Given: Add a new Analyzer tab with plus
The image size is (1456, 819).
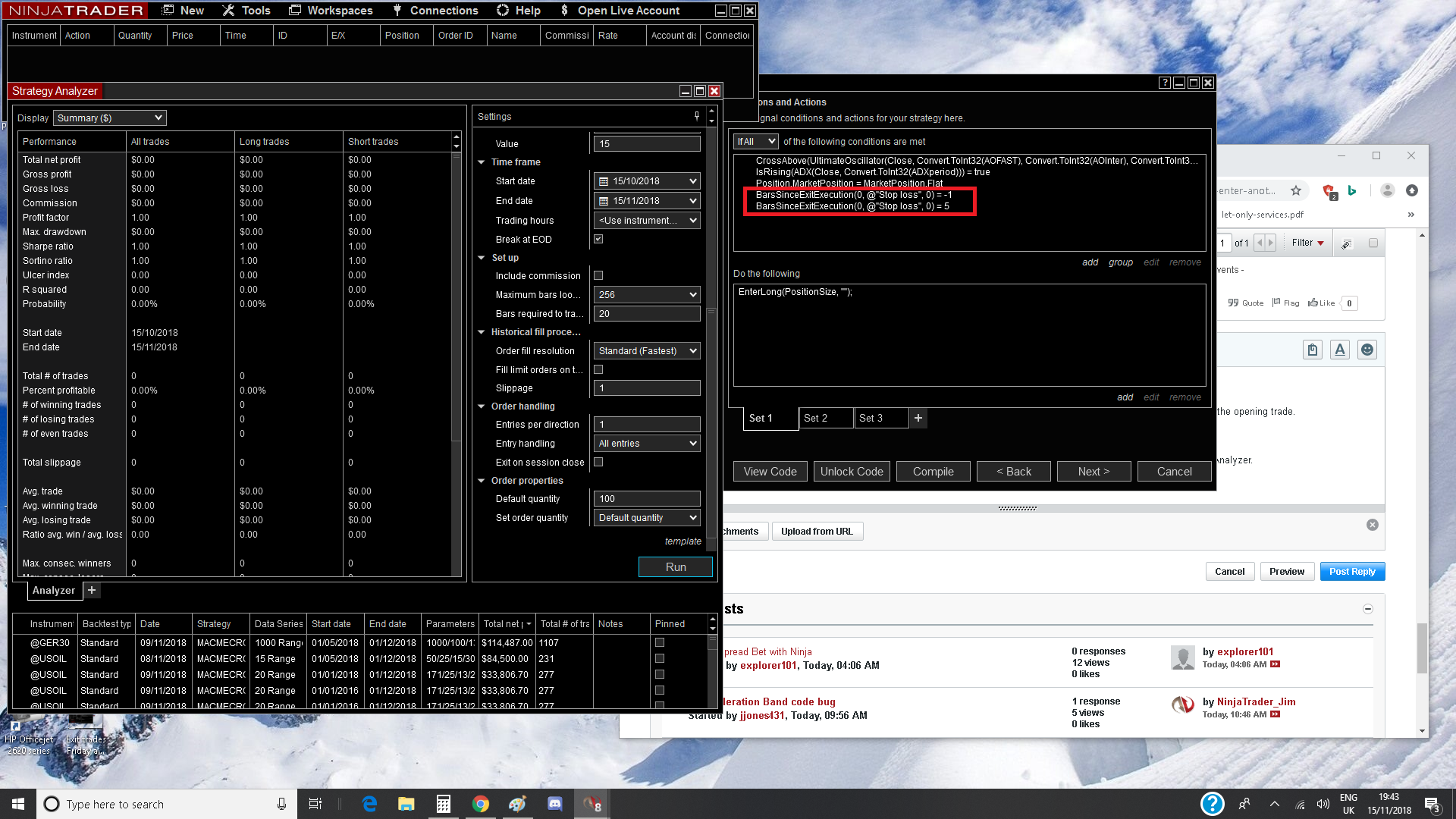Looking at the screenshot, I should [92, 590].
